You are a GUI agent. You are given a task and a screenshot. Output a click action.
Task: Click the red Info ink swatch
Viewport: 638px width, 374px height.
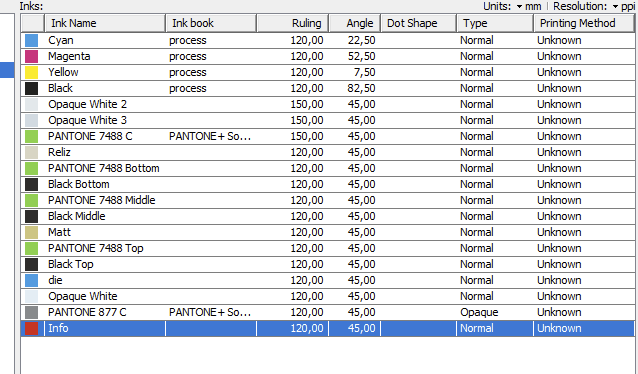pyautogui.click(x=31, y=328)
